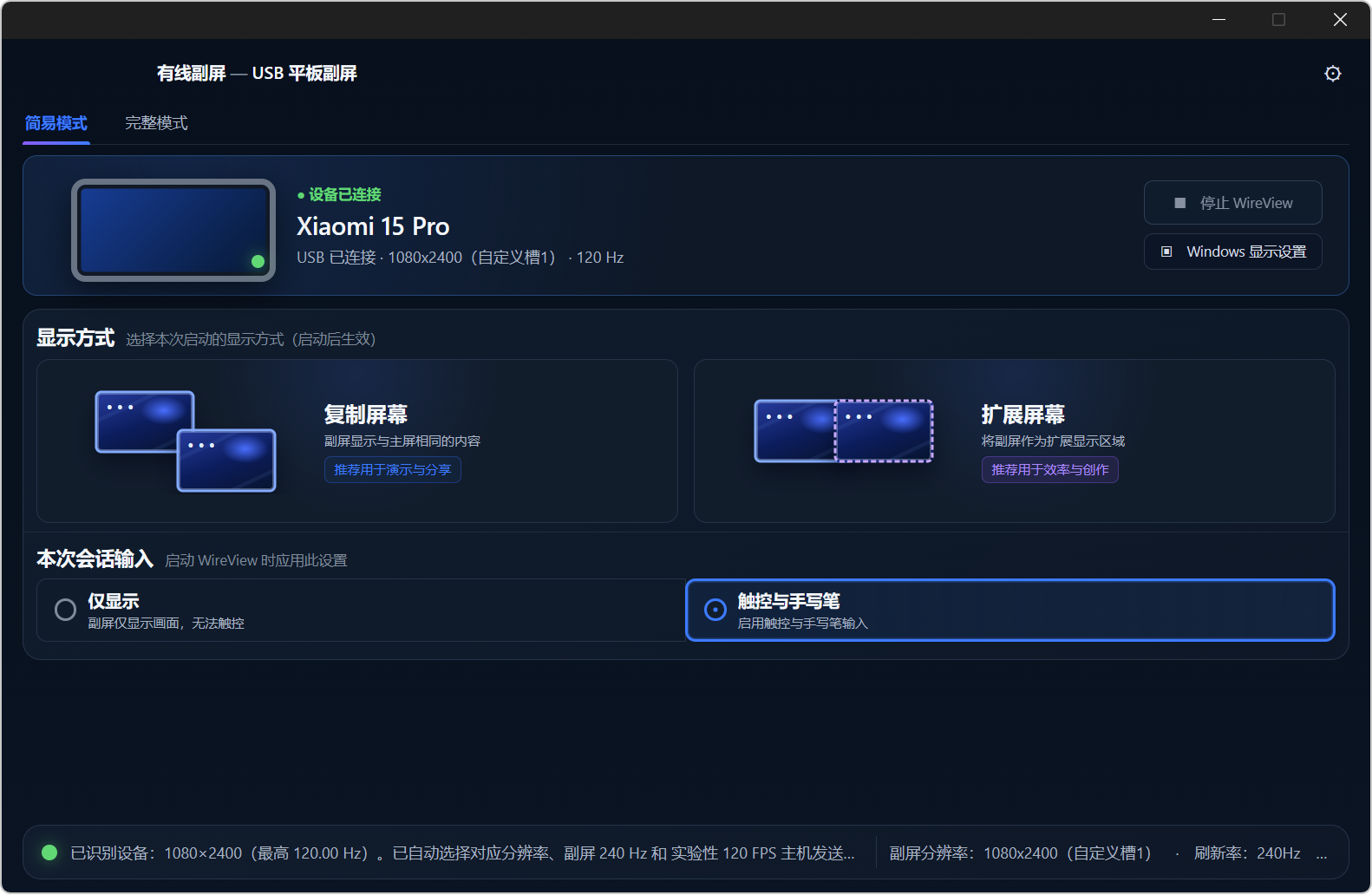Screen dimensions: 1372x895
Task: Click the 推荐用于效率与创作 tag
Action: (1050, 469)
